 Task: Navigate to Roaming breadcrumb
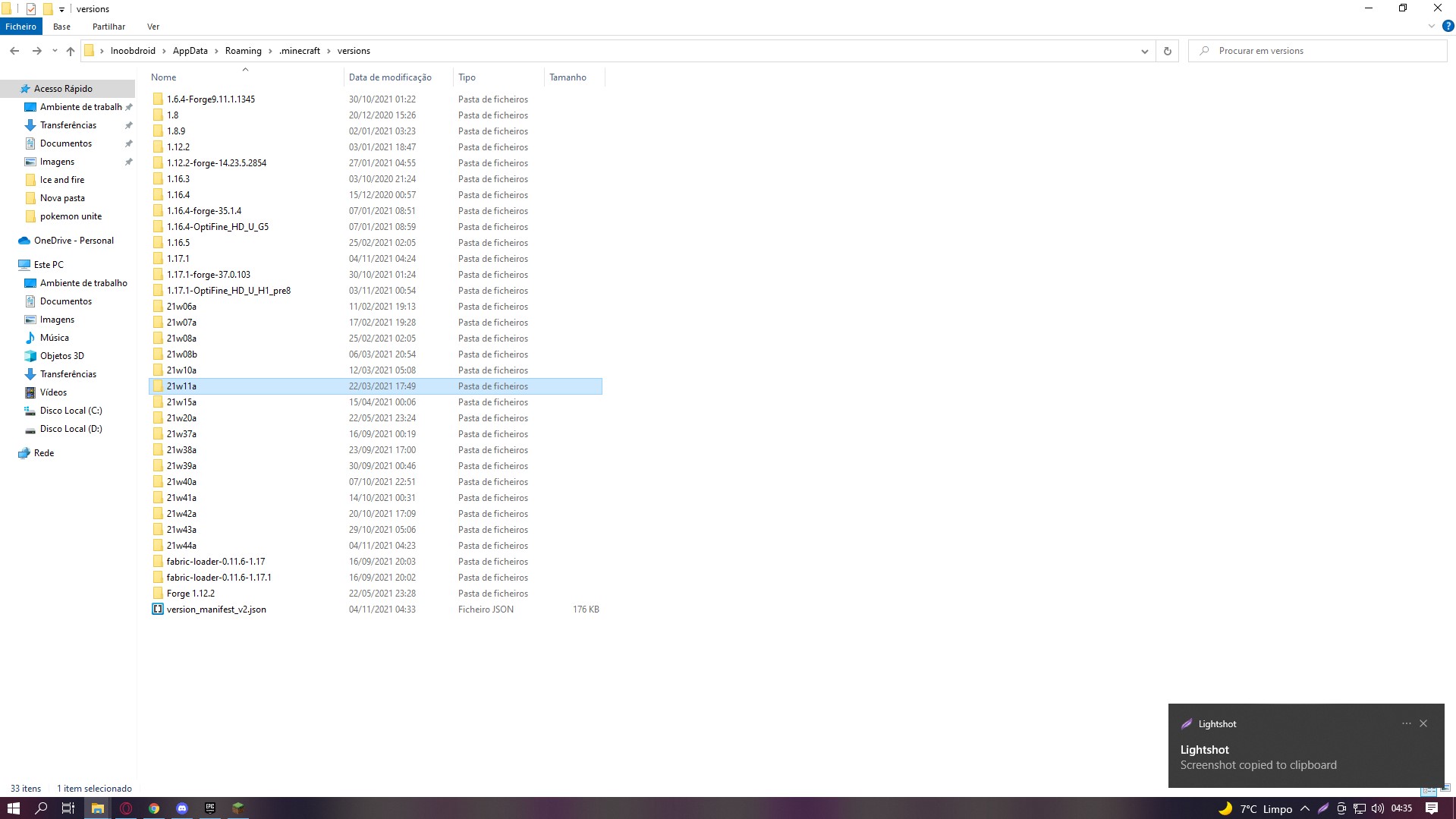click(x=243, y=51)
